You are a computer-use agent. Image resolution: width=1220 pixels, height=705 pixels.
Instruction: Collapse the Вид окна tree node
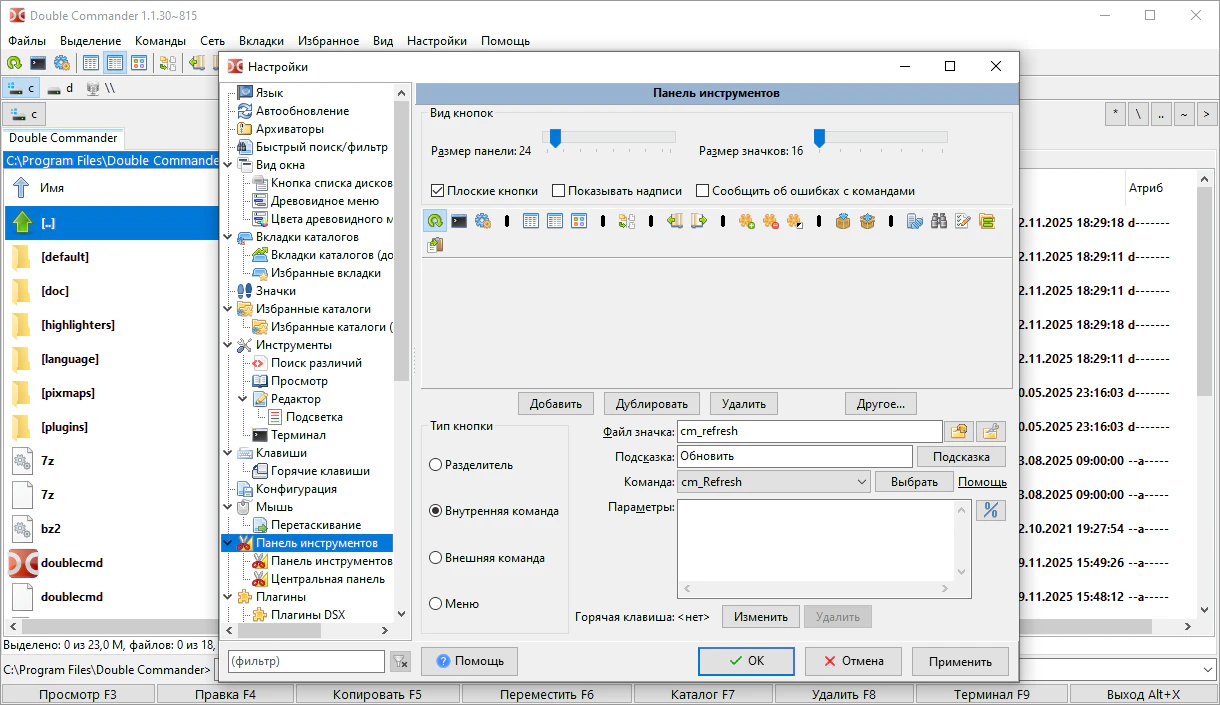click(228, 165)
